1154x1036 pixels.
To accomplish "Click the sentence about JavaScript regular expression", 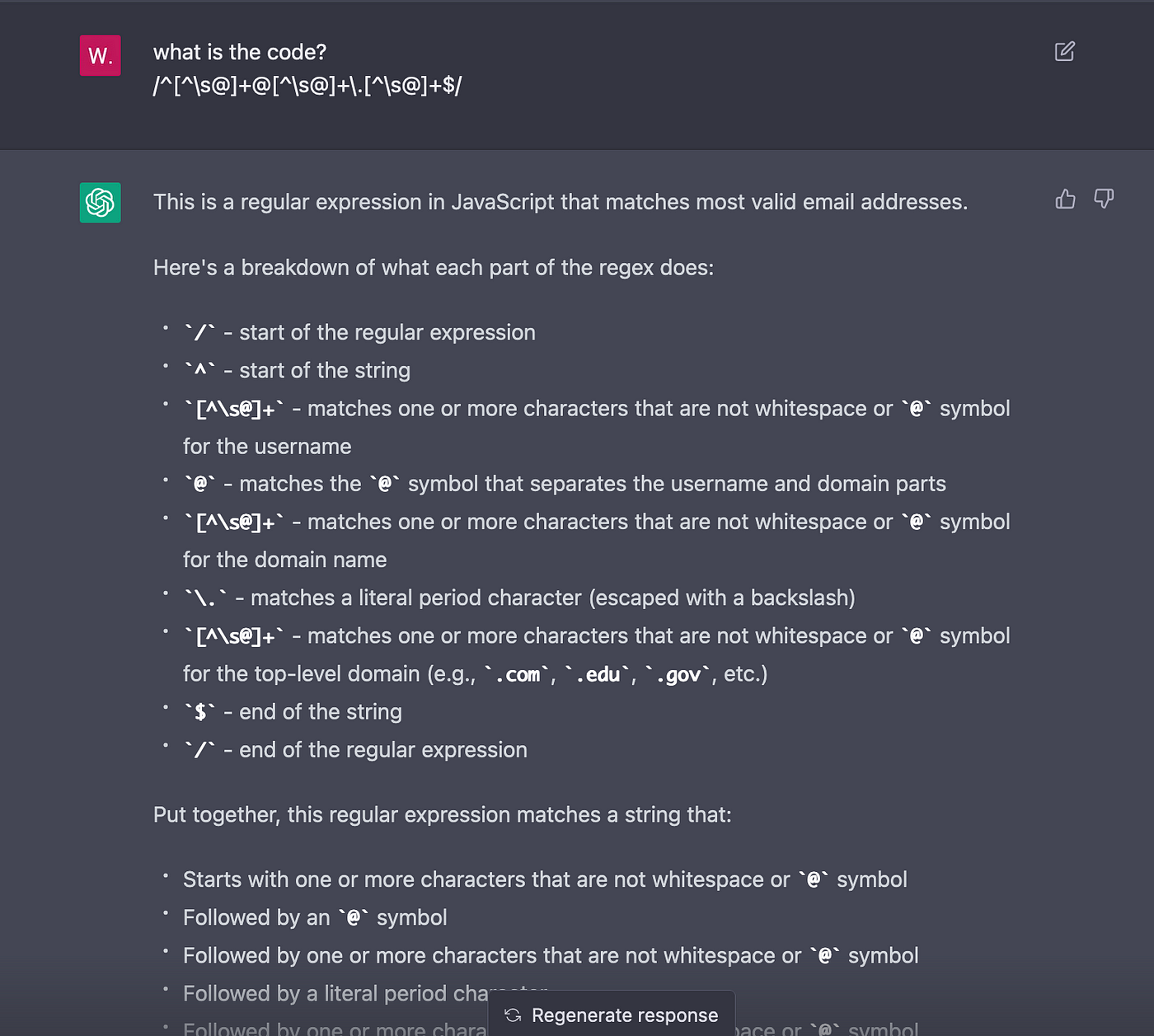I will point(561,202).
